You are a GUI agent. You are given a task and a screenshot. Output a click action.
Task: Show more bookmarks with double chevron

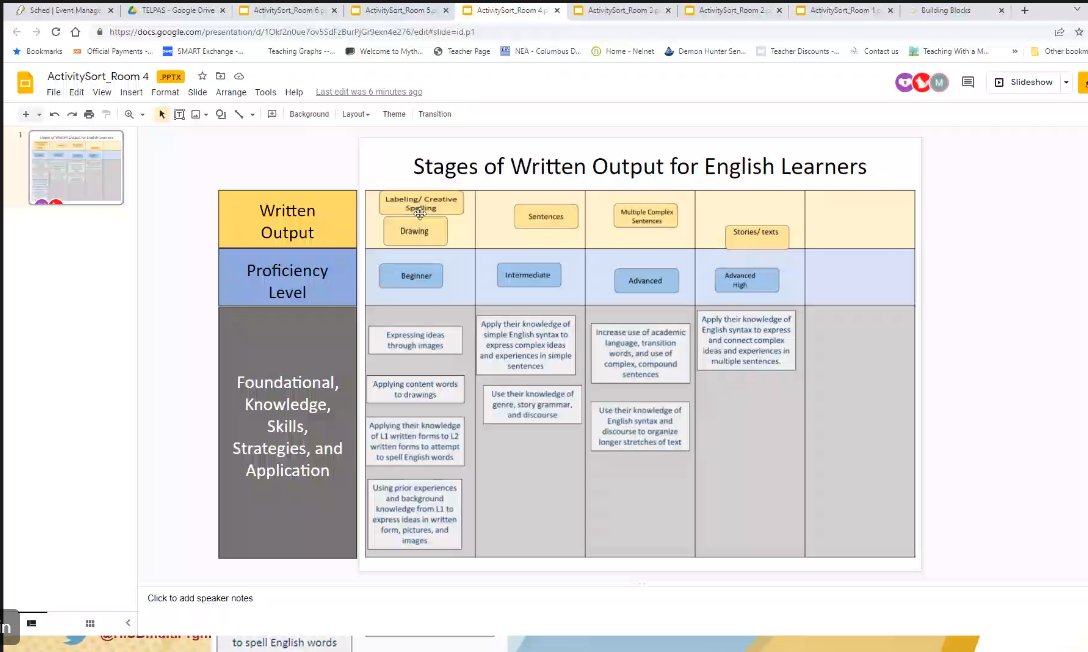1014,51
